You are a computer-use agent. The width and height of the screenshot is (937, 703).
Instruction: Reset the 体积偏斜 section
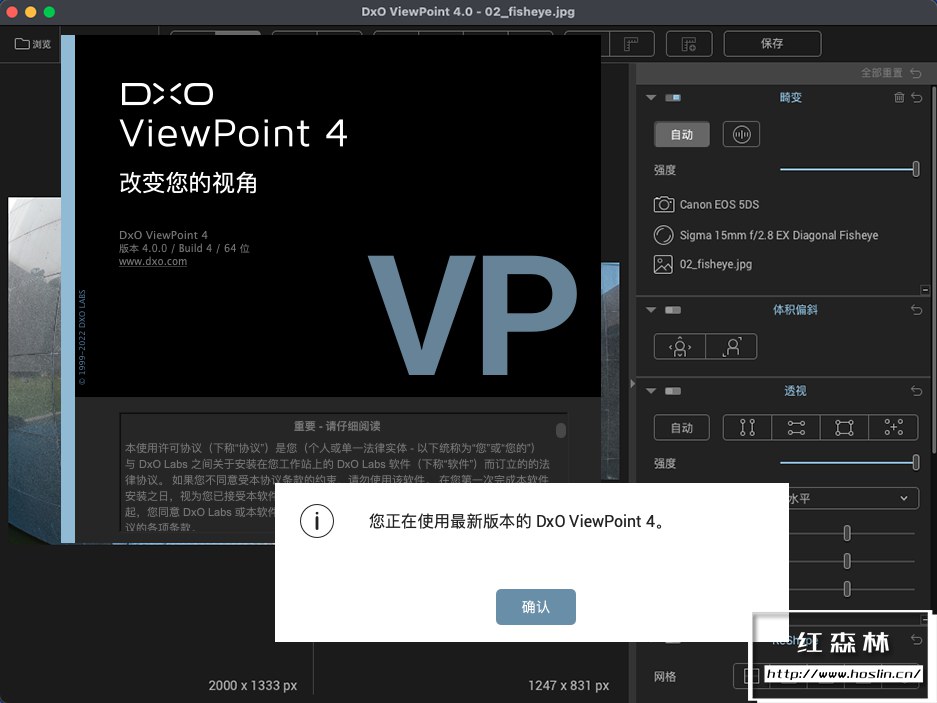click(917, 310)
